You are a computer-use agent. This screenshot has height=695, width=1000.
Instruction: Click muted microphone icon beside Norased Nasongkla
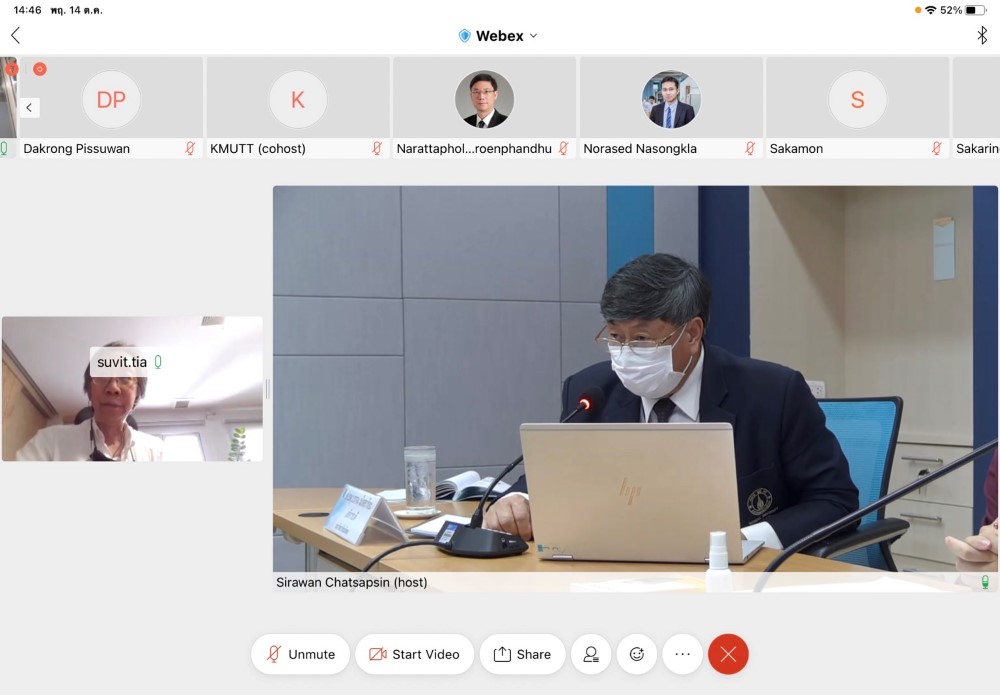[749, 148]
